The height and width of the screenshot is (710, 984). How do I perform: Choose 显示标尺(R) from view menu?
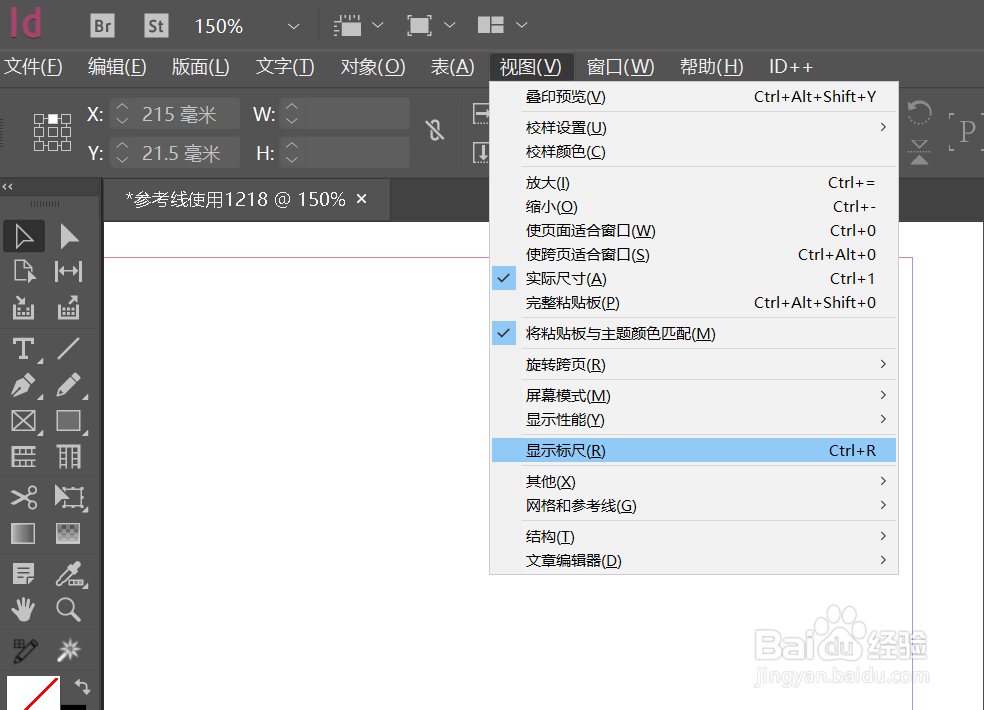coord(693,451)
